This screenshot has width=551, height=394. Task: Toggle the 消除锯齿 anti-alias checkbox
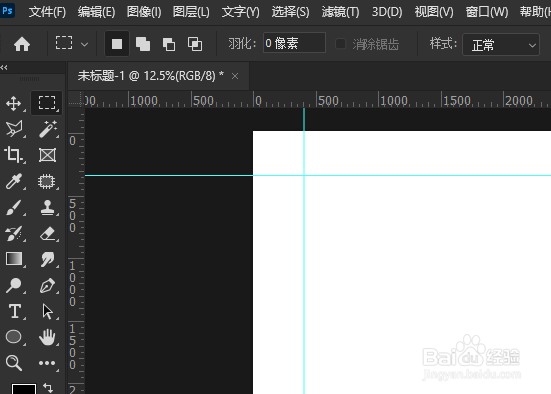pos(340,44)
